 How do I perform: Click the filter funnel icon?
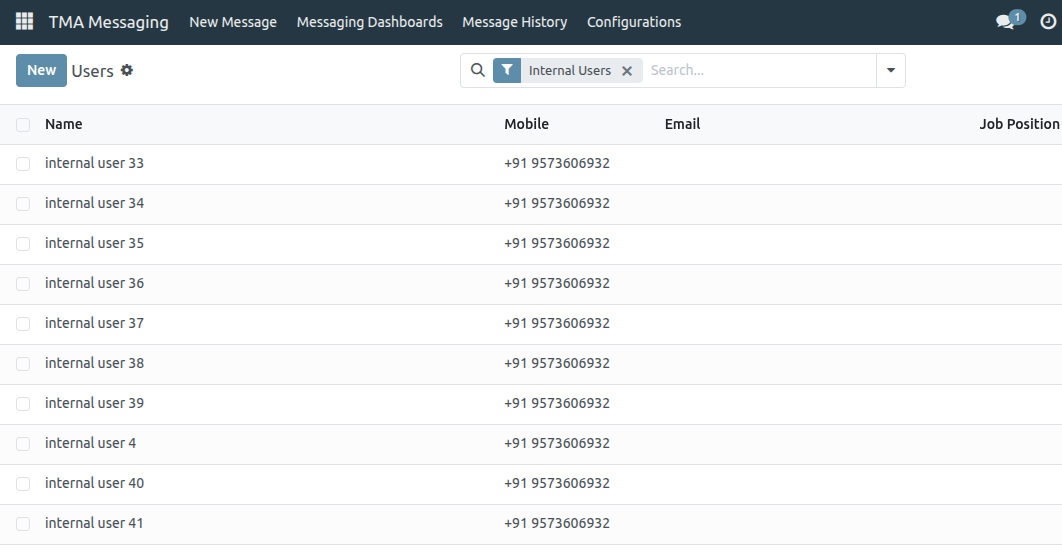pyautogui.click(x=508, y=71)
